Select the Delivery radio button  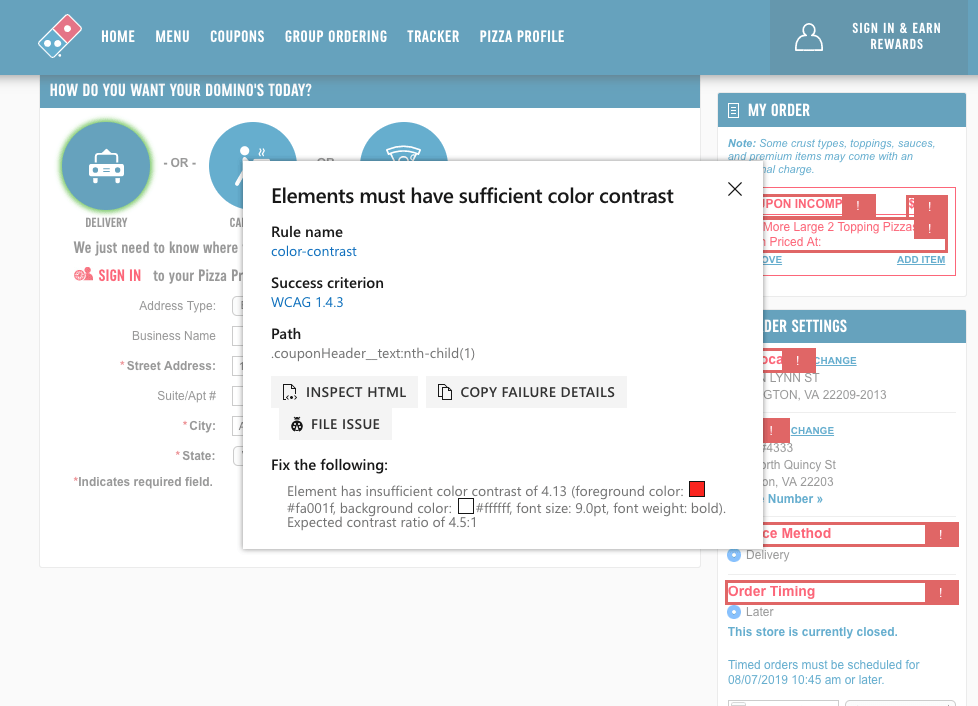point(734,555)
